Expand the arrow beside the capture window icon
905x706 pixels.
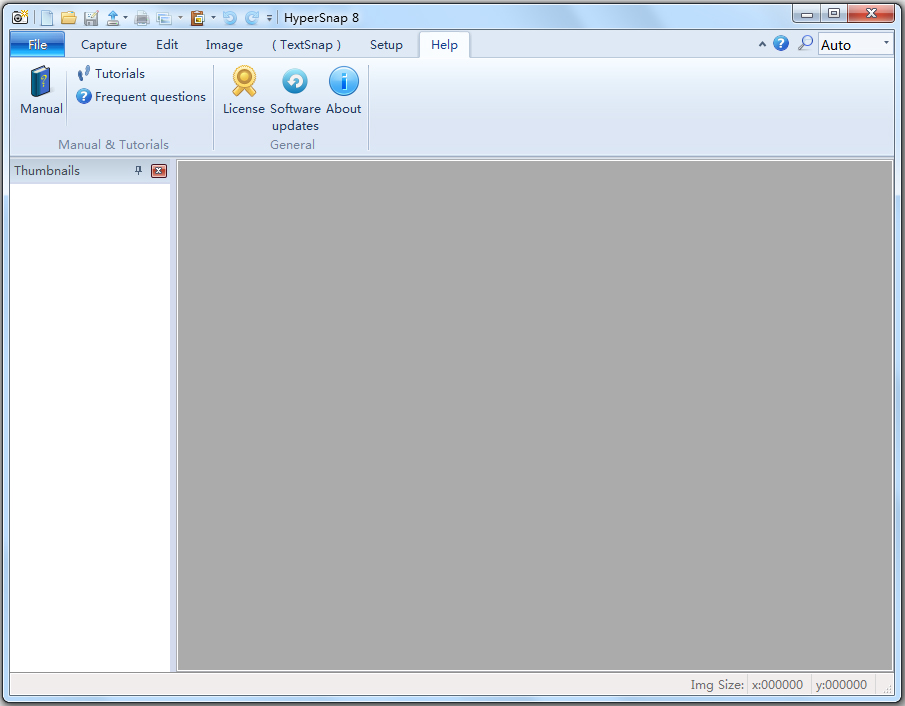(180, 18)
